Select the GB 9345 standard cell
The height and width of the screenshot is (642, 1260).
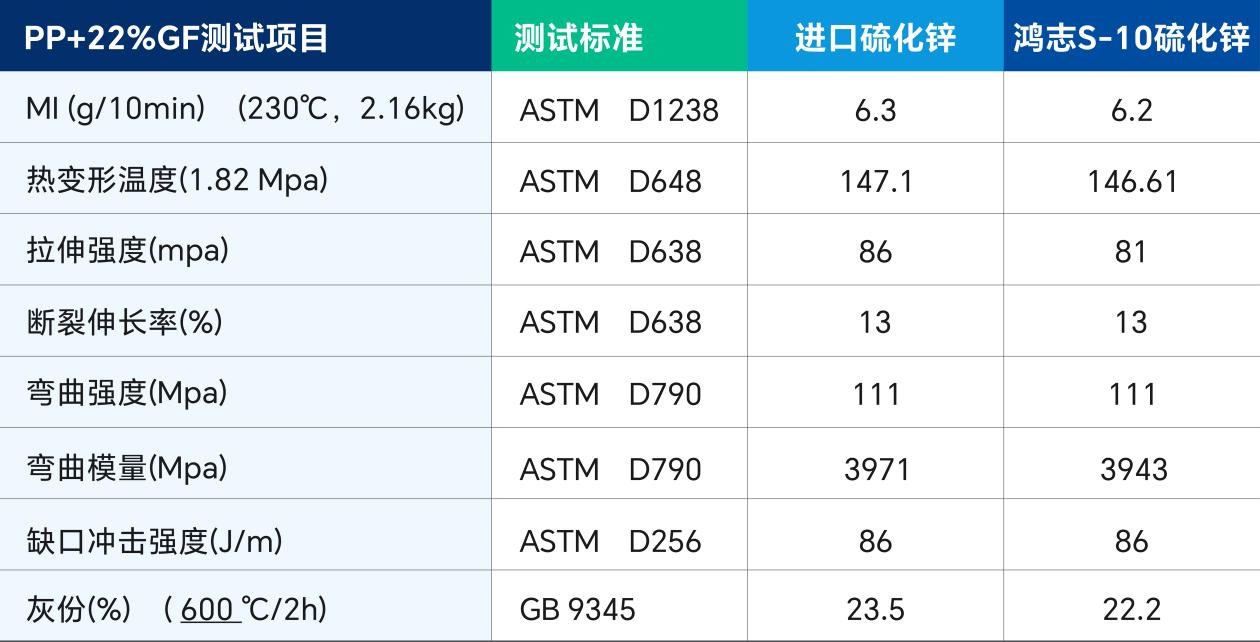[x=577, y=609]
